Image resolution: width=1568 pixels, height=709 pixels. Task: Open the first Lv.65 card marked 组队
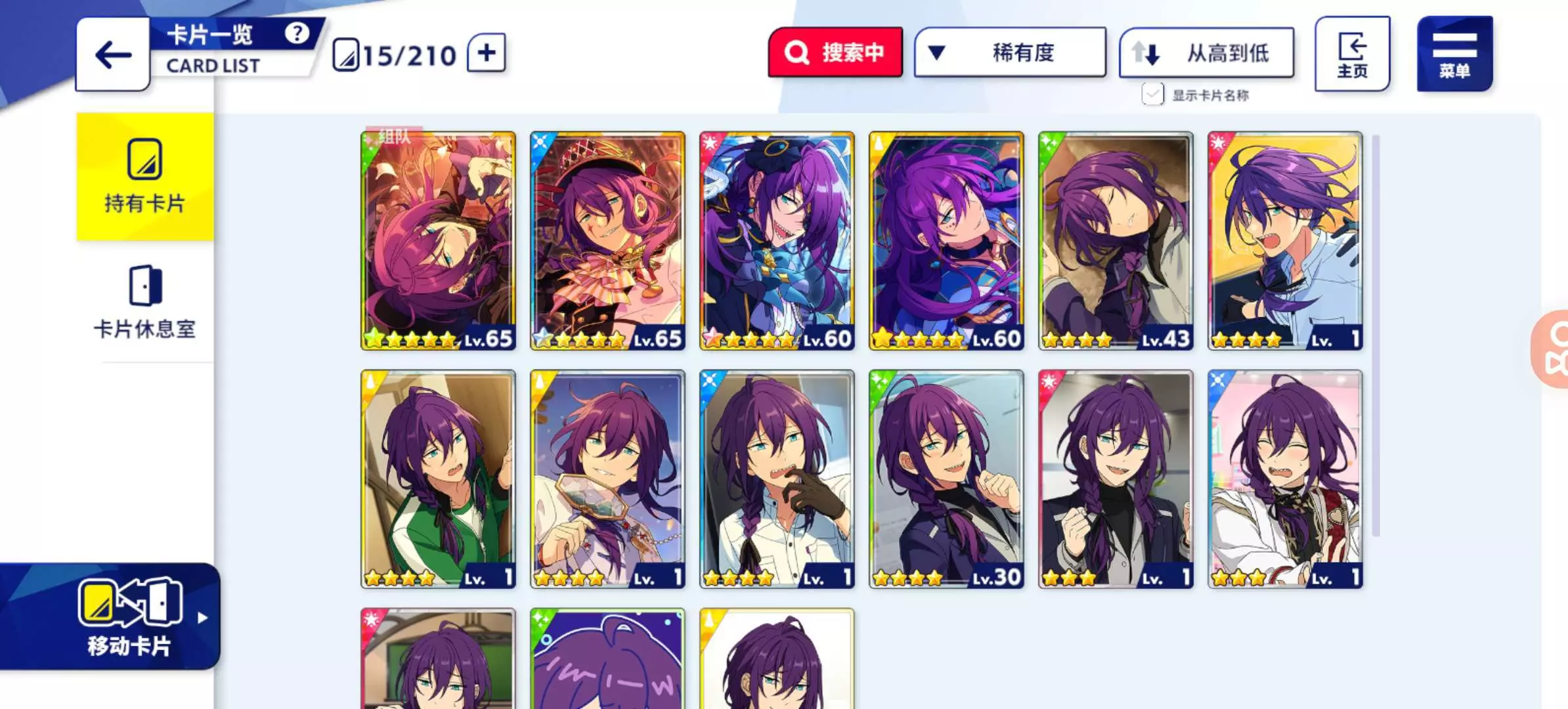438,241
